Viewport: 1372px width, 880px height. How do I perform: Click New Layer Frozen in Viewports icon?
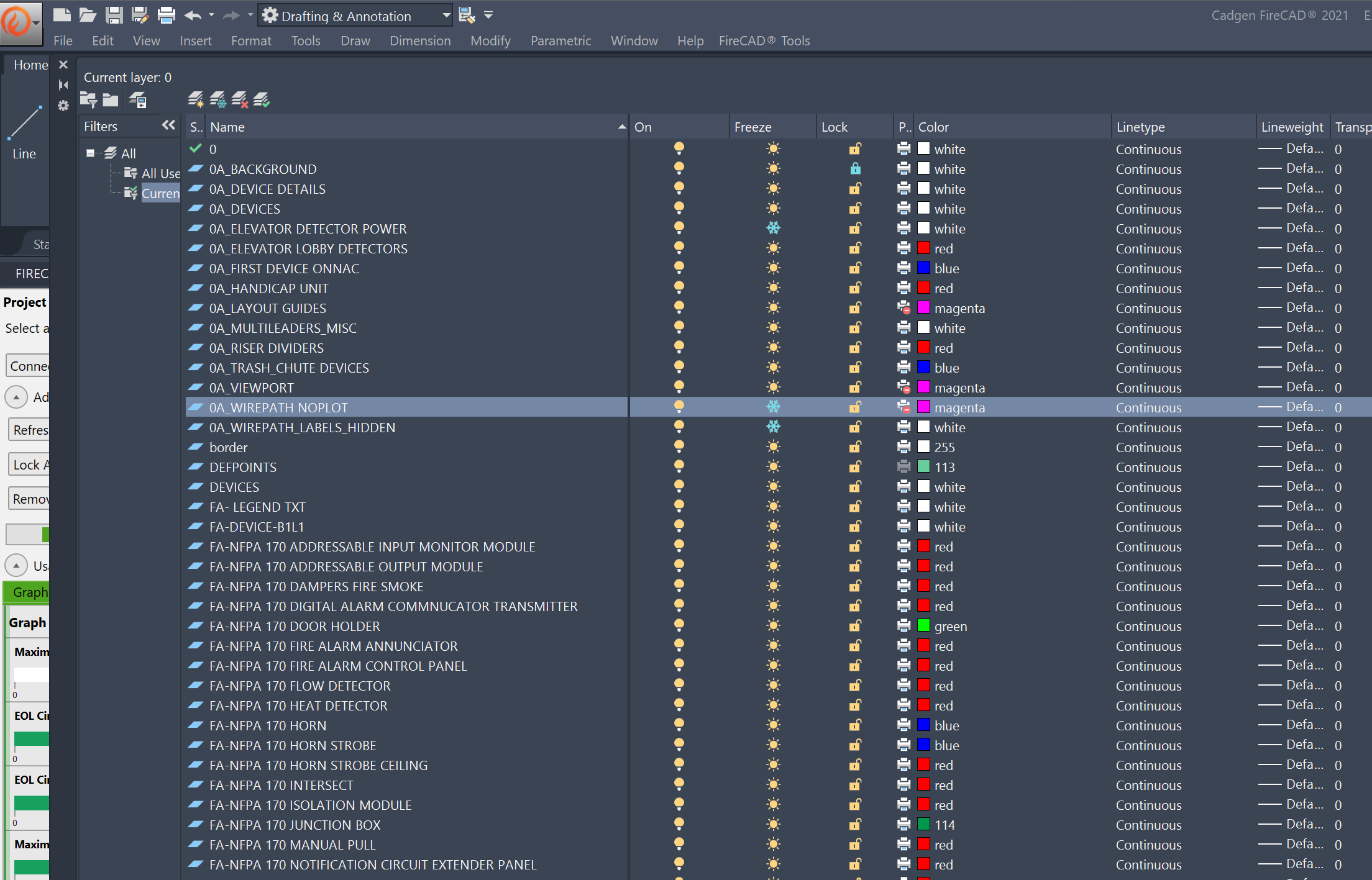(217, 99)
